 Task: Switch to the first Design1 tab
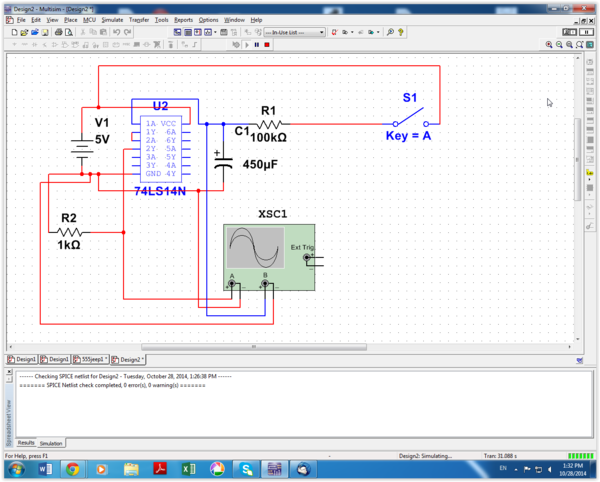click(22, 359)
